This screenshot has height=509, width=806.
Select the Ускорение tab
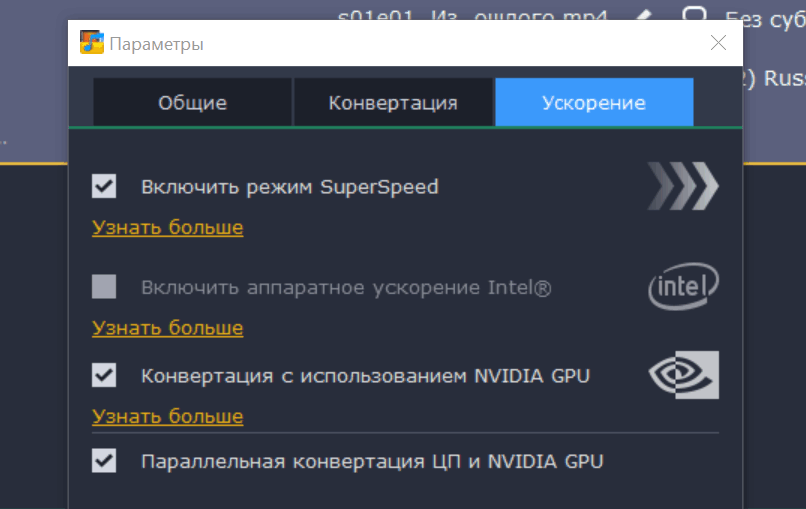594,102
